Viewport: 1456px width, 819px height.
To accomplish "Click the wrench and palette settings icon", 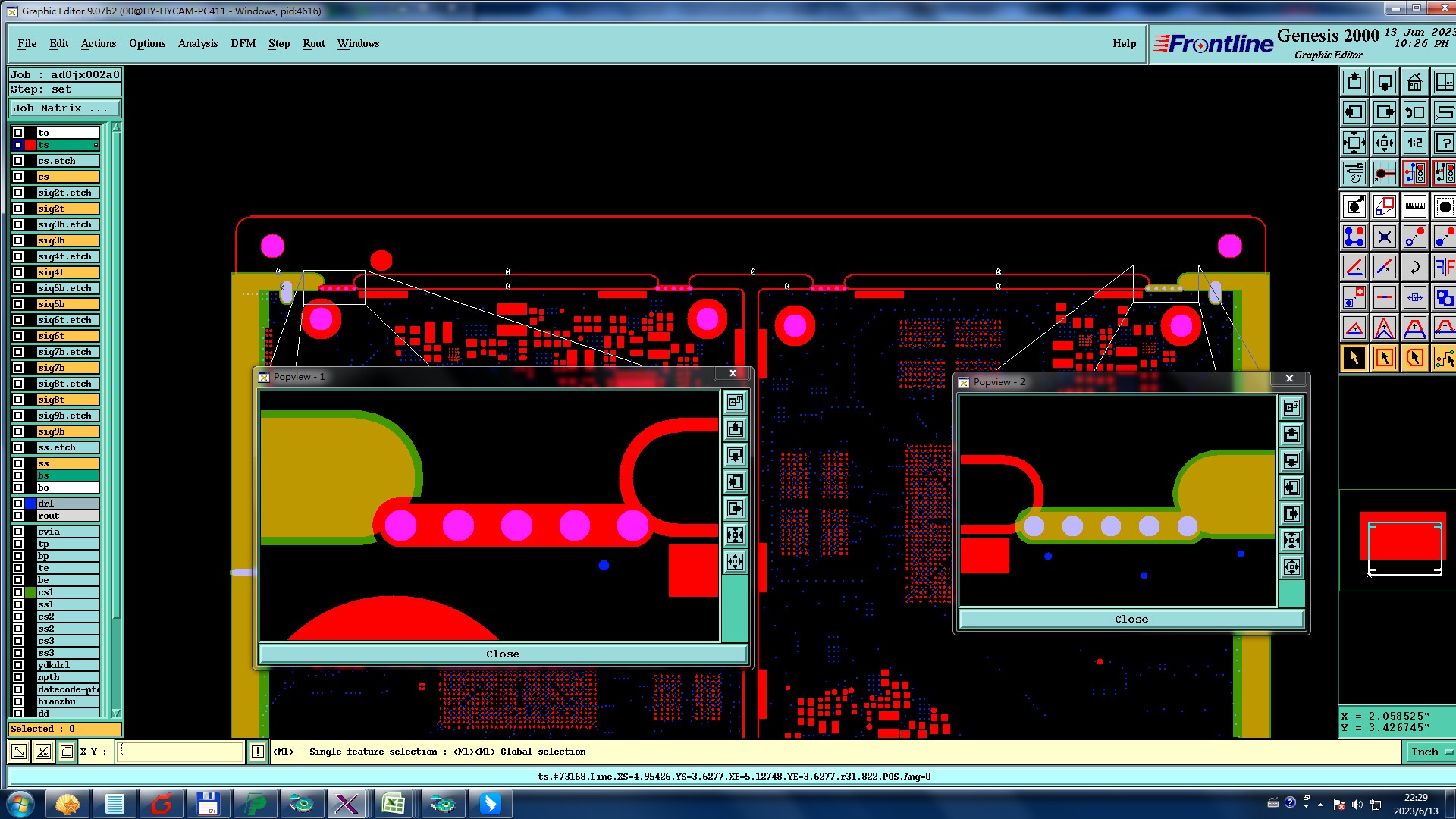I will click(x=1354, y=173).
